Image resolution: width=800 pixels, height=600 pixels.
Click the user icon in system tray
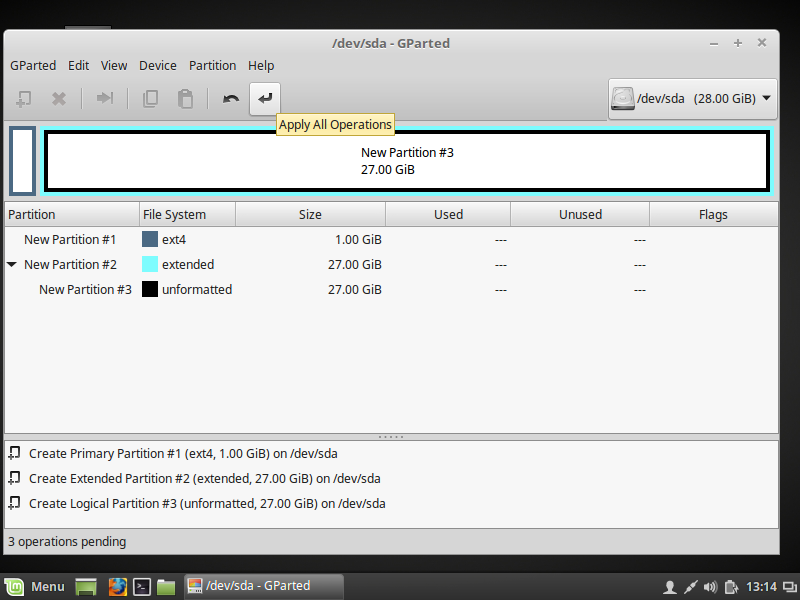pyautogui.click(x=670, y=587)
